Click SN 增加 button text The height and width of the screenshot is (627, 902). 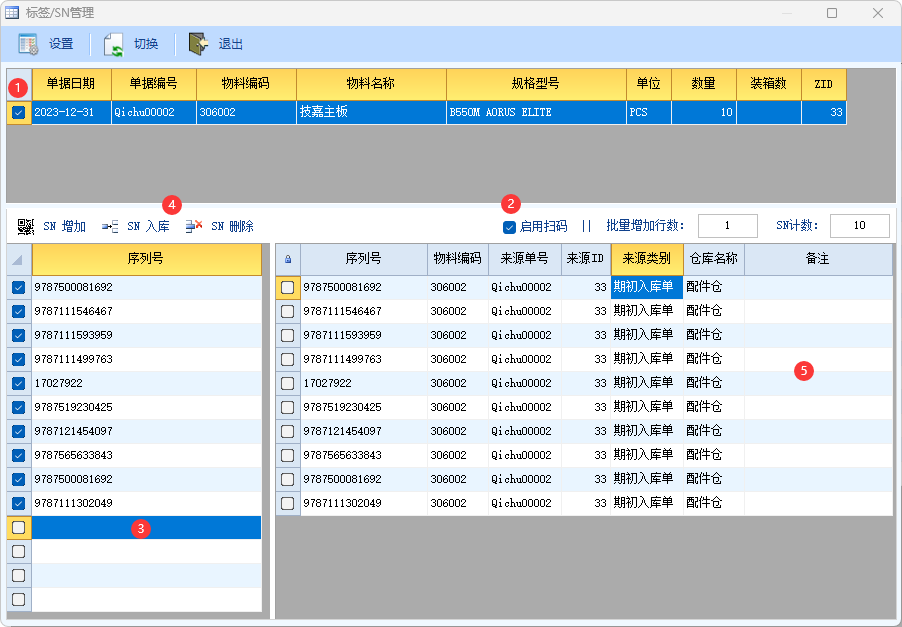(x=64, y=227)
